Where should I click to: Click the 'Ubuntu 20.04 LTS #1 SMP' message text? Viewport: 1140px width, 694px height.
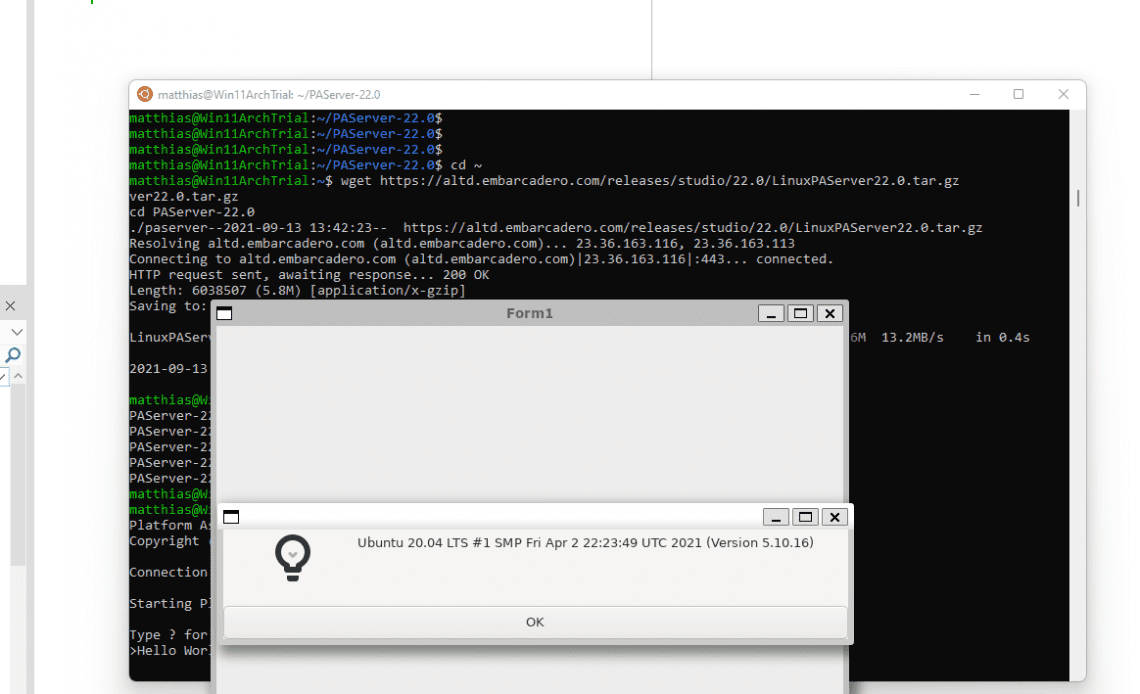click(x=585, y=543)
